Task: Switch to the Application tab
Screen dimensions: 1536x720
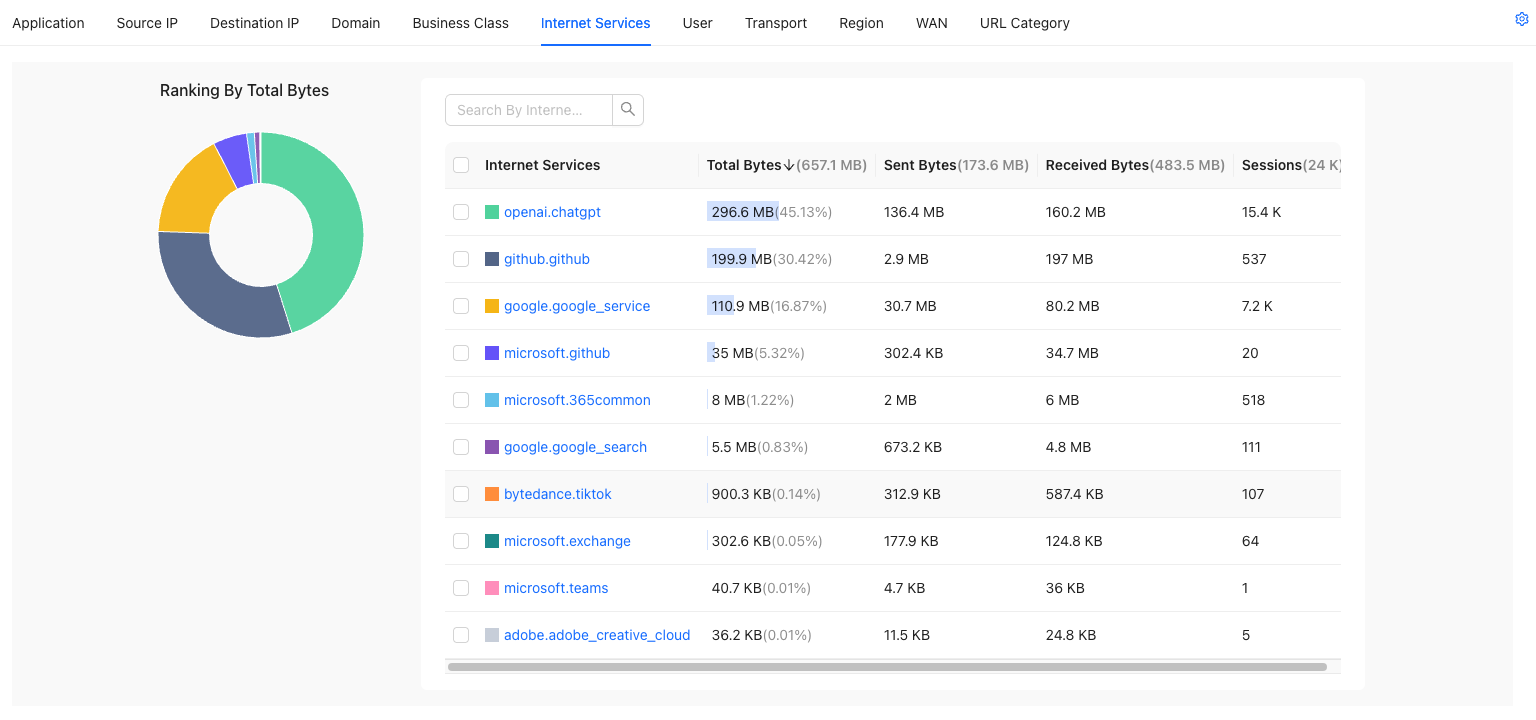Action: point(48,23)
